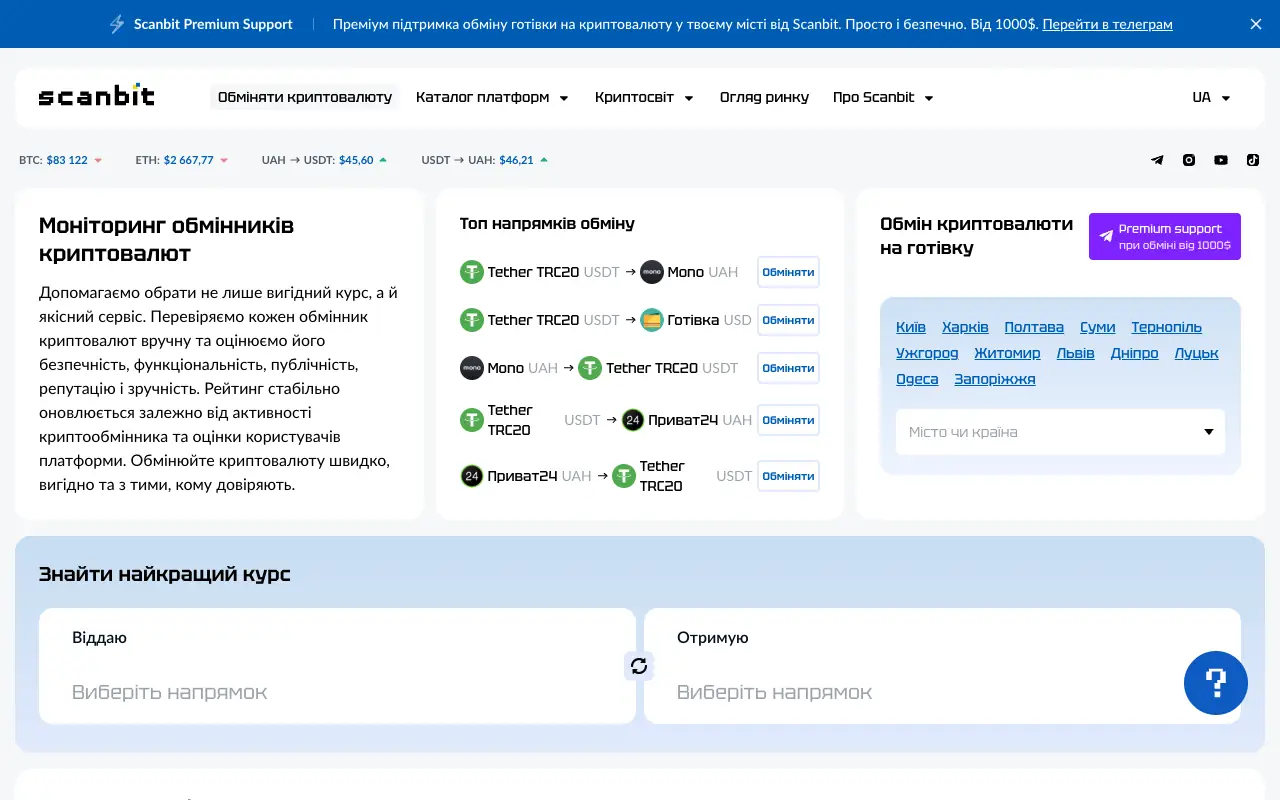The width and height of the screenshot is (1280, 800).
Task: Choose the Ужгород city link
Action: coord(927,353)
